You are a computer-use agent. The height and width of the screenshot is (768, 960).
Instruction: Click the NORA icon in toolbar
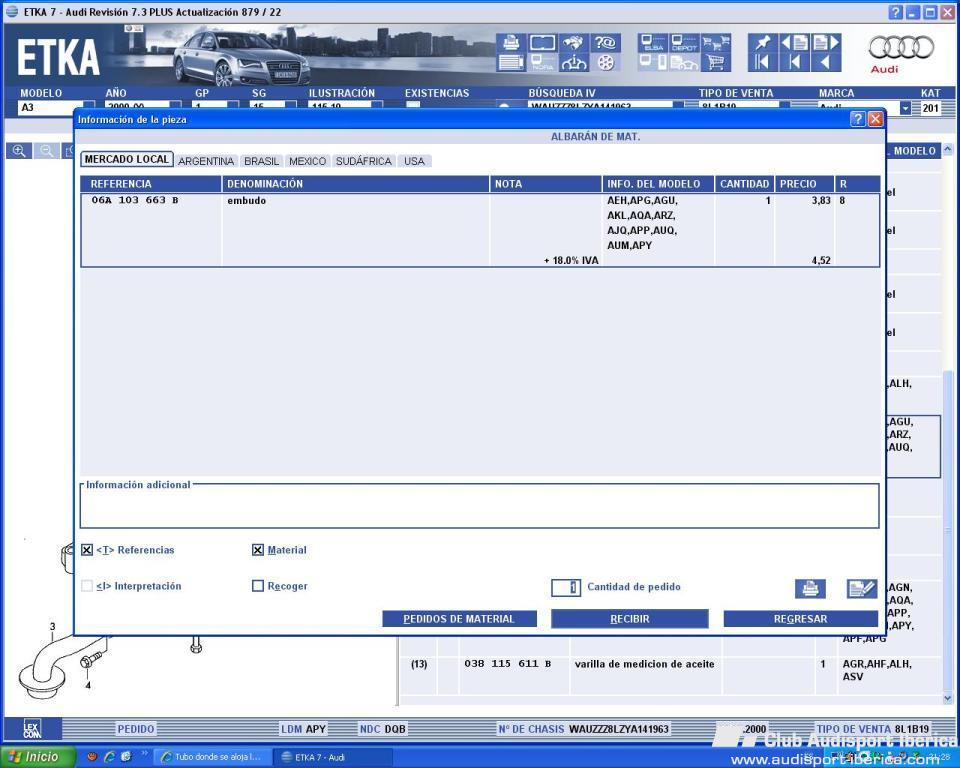(x=542, y=62)
